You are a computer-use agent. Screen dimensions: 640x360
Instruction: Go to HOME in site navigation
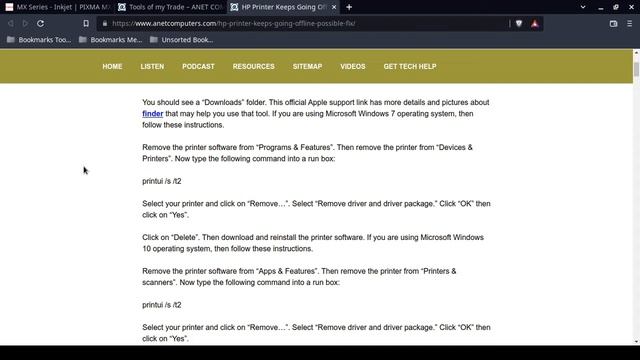112,67
